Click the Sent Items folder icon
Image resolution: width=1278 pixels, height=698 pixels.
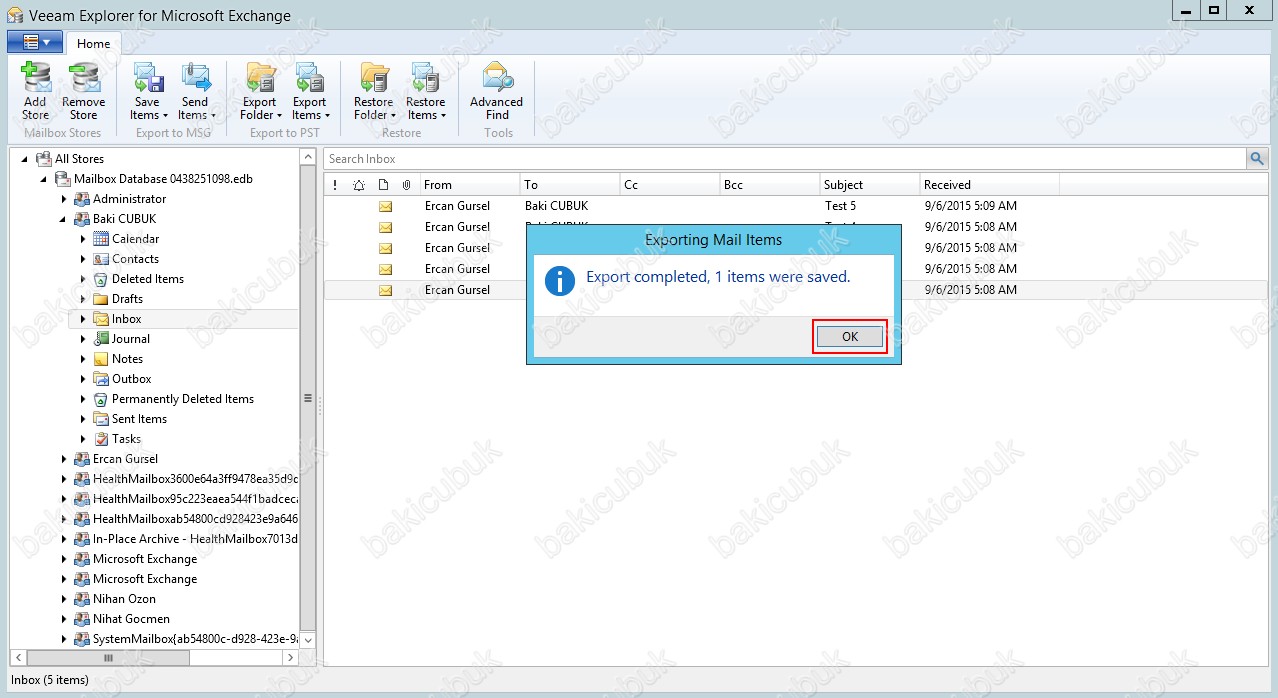coord(100,419)
